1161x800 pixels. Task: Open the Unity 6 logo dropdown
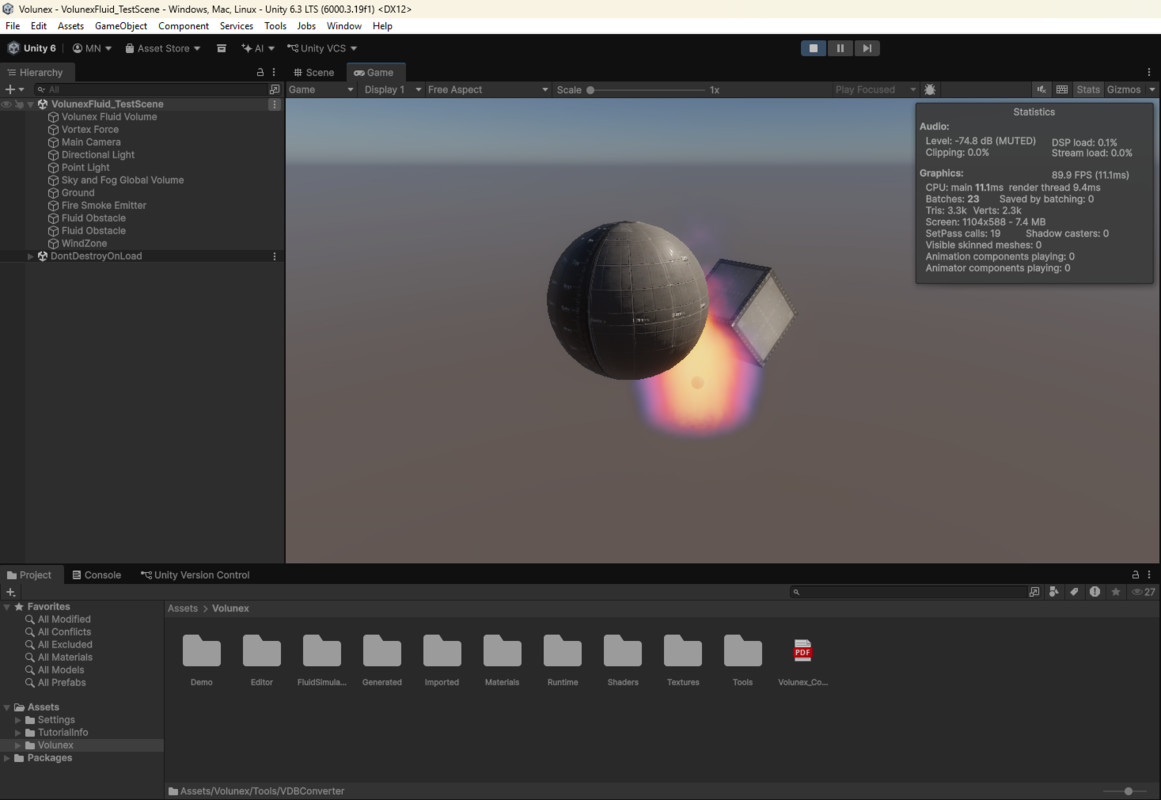coord(32,48)
